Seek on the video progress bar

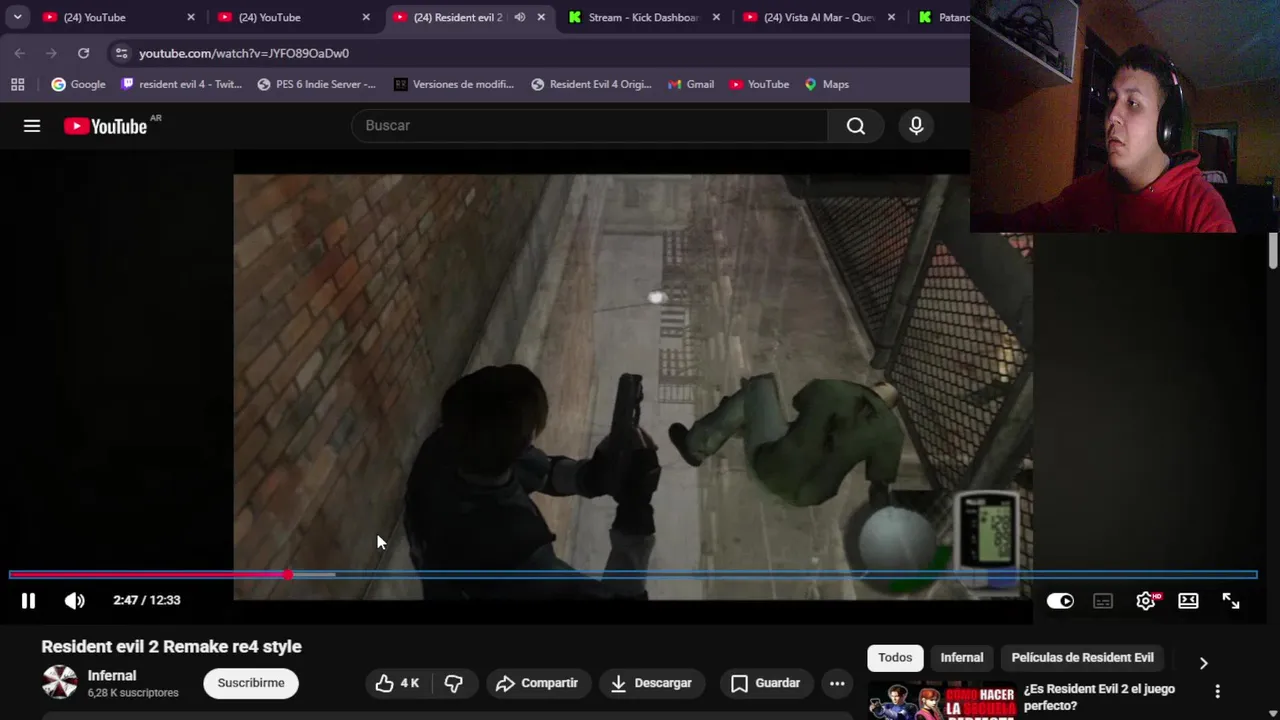633,574
